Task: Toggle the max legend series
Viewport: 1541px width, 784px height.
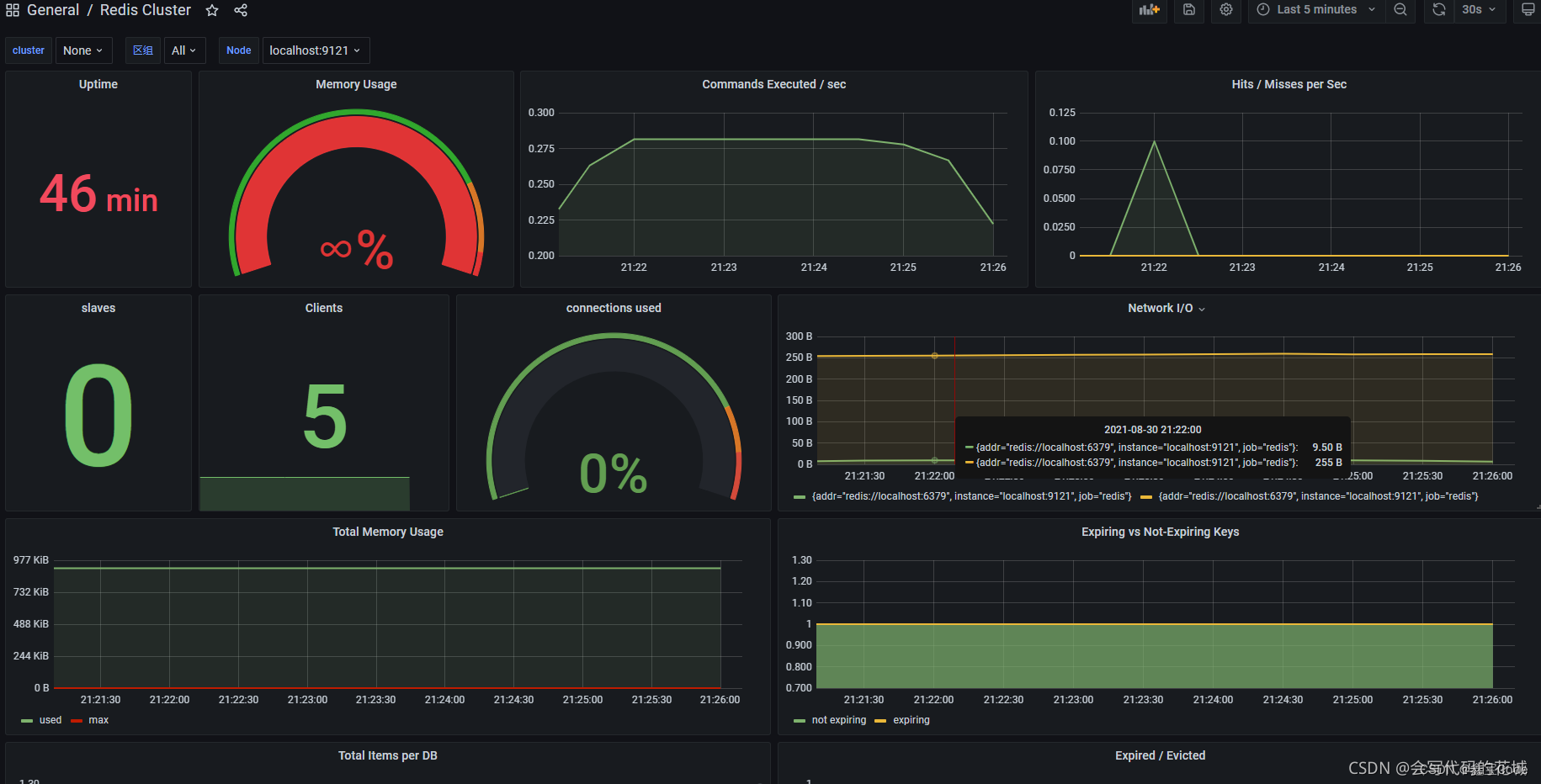Action: pyautogui.click(x=98, y=720)
